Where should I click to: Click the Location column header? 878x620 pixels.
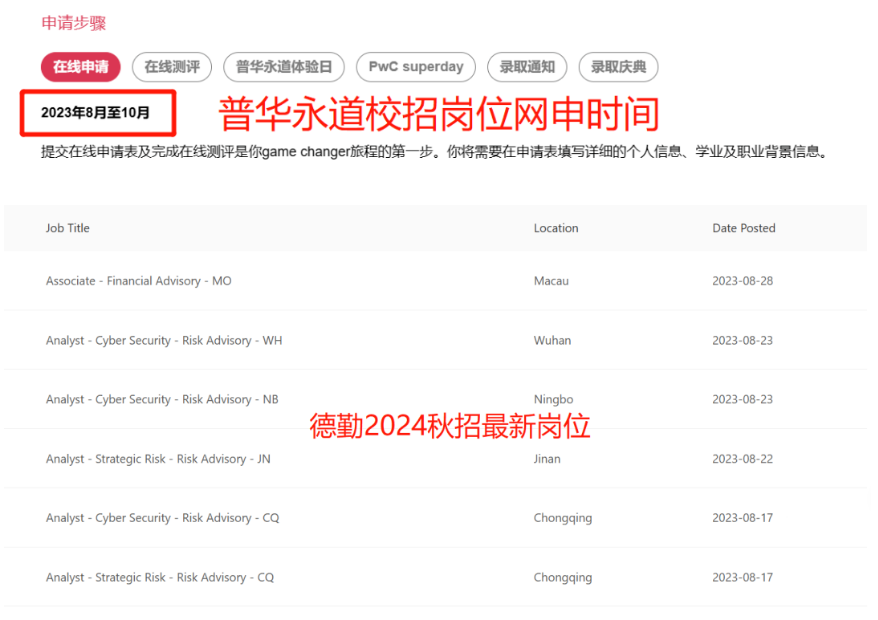click(x=556, y=228)
